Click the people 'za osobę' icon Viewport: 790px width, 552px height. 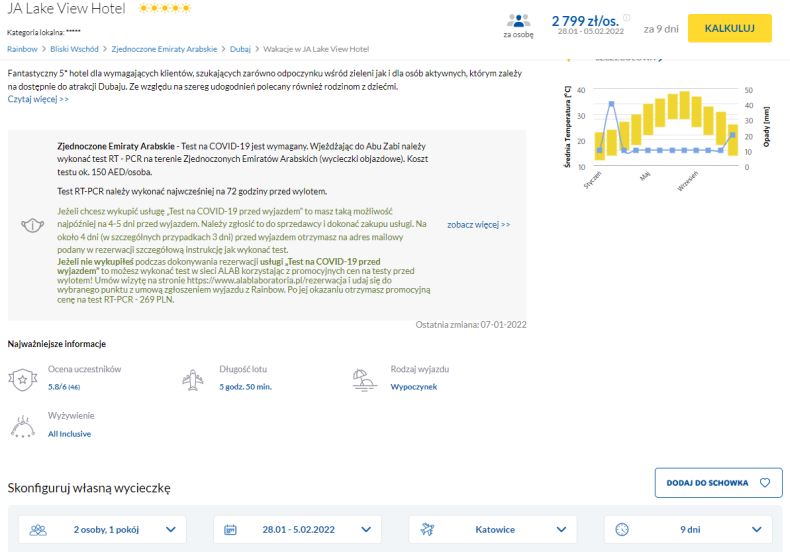(x=518, y=21)
